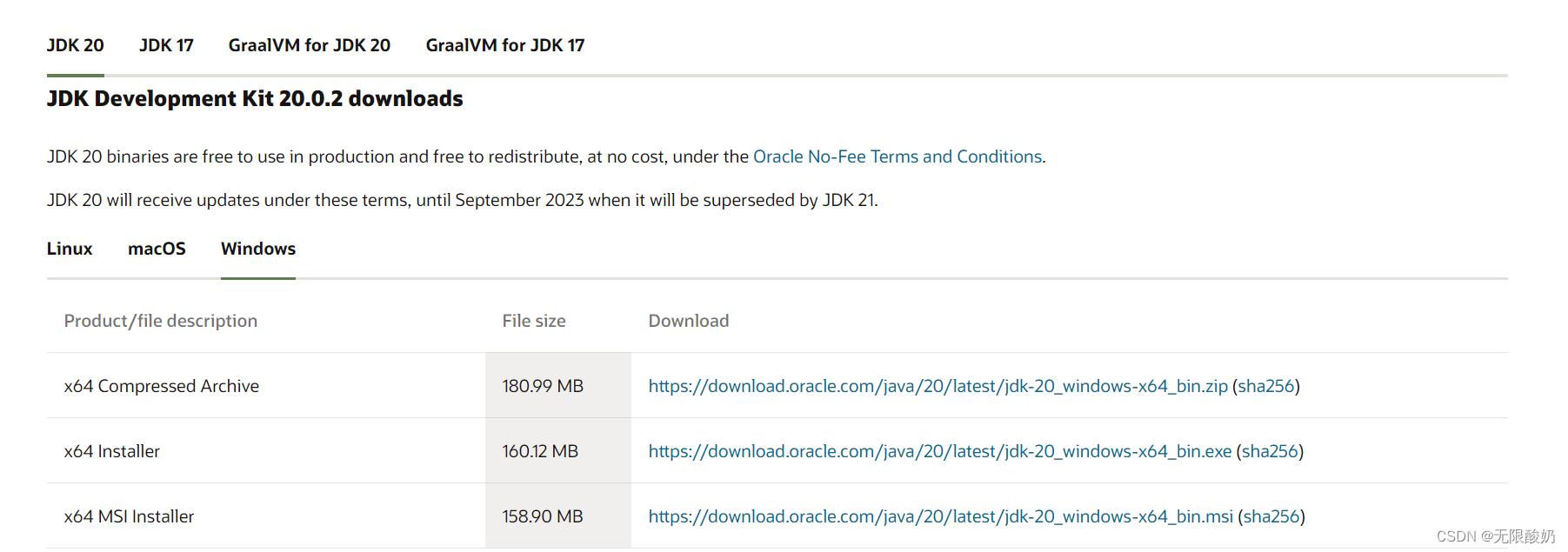Select the GraalVM for JDK 20 tab
The height and width of the screenshot is (552, 1568).
pos(309,45)
